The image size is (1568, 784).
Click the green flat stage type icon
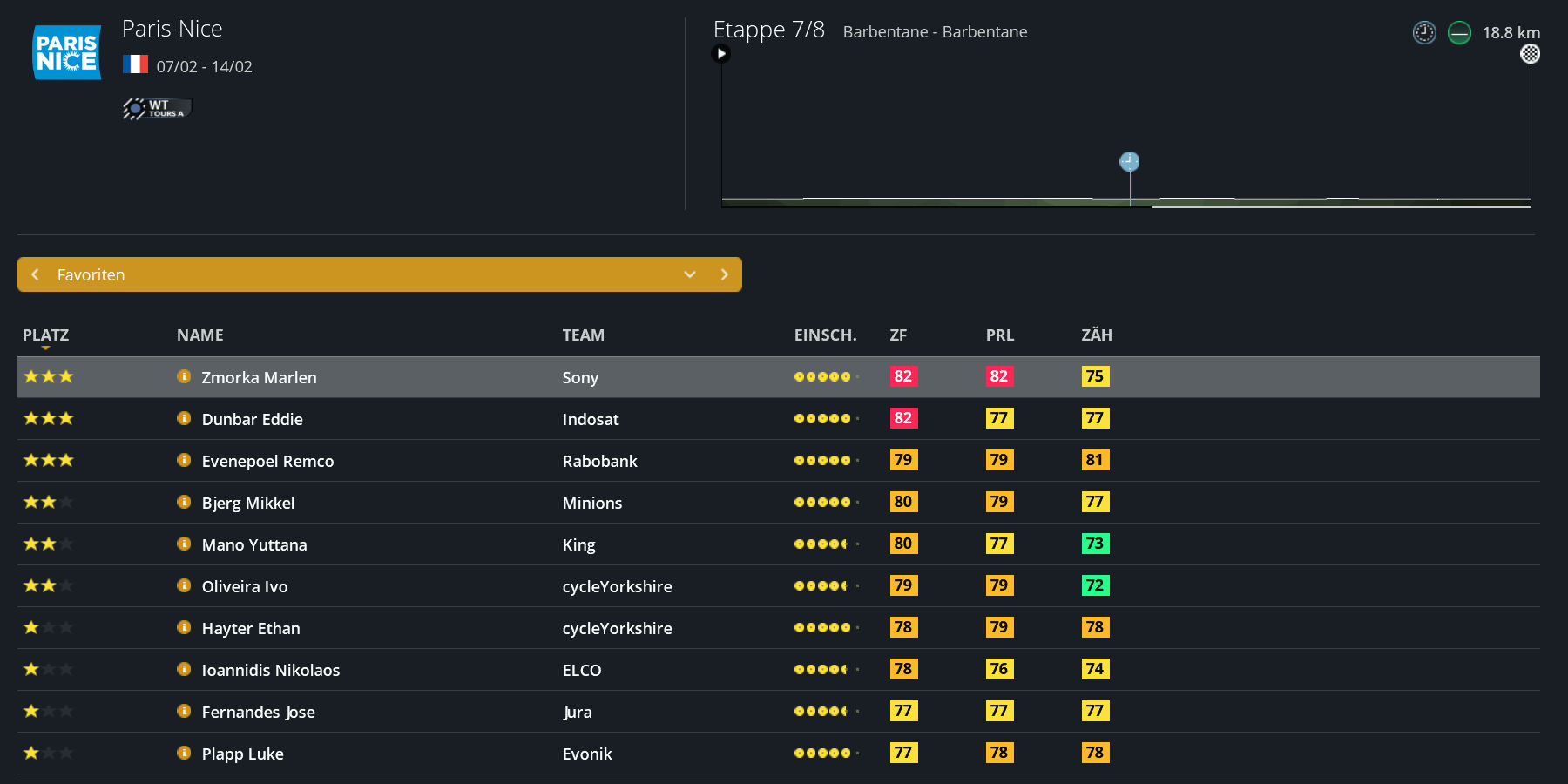[x=1459, y=33]
